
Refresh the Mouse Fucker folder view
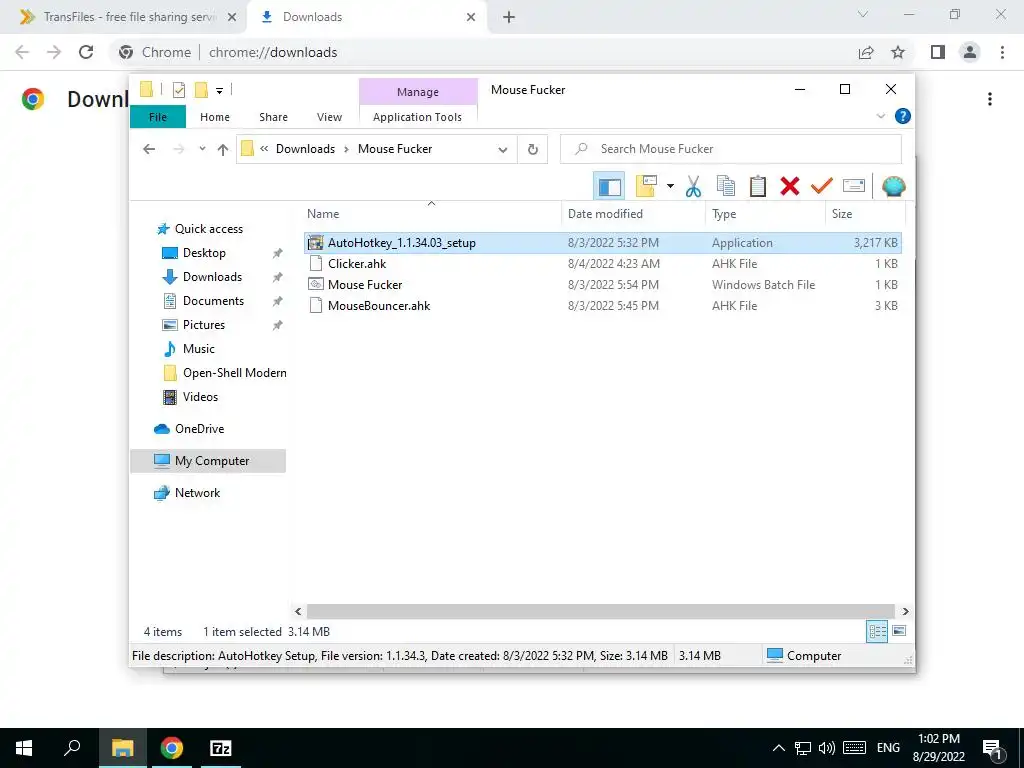coord(532,150)
